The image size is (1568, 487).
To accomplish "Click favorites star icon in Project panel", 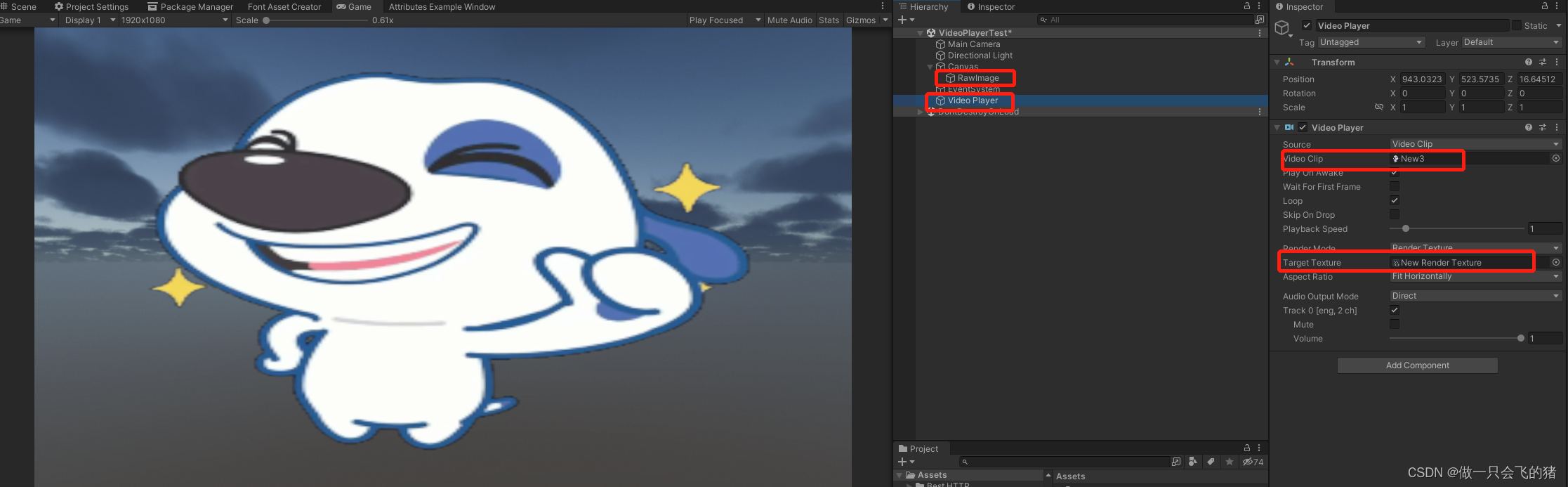I will 1230,462.
